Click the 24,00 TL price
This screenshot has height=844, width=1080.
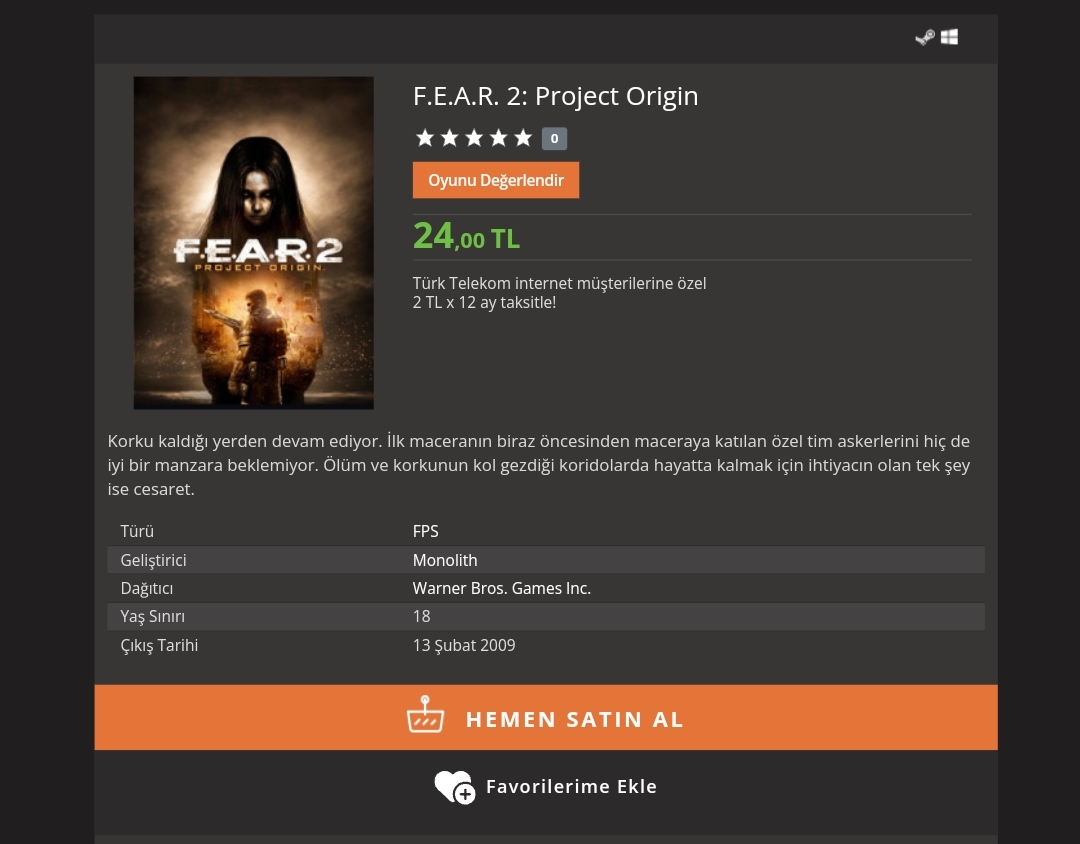[466, 237]
